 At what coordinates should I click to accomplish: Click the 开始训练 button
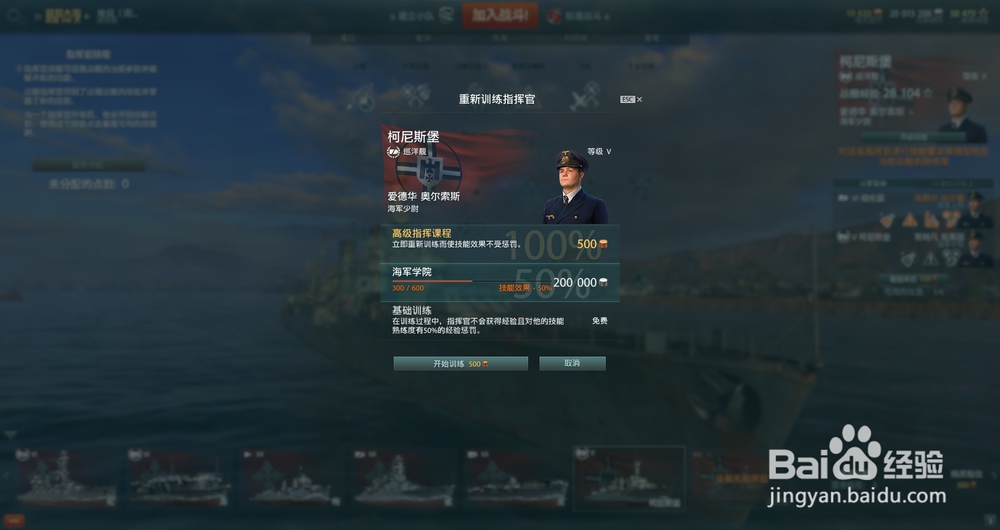pyautogui.click(x=460, y=364)
